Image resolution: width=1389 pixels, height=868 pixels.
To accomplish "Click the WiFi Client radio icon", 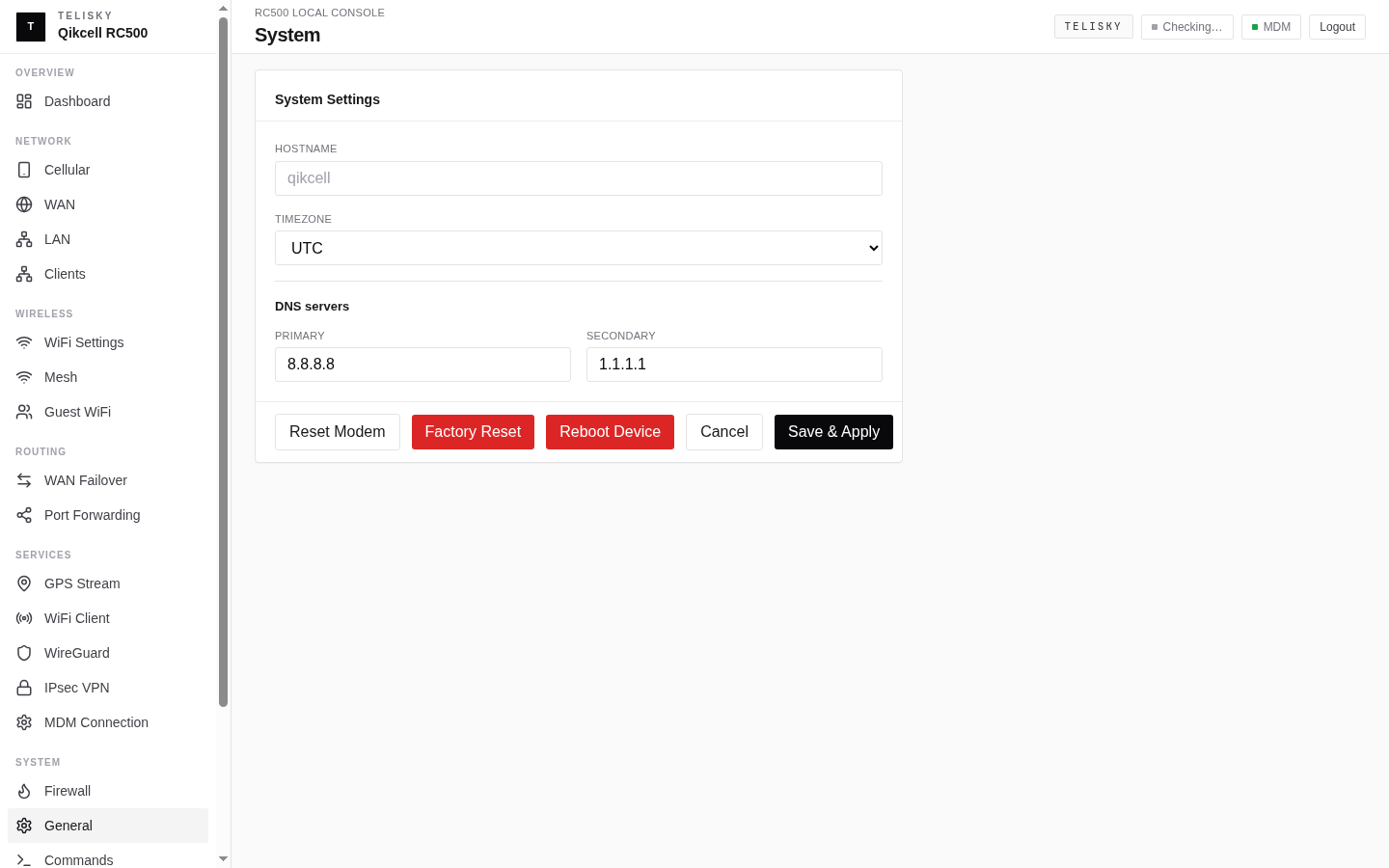I will click(x=24, y=618).
